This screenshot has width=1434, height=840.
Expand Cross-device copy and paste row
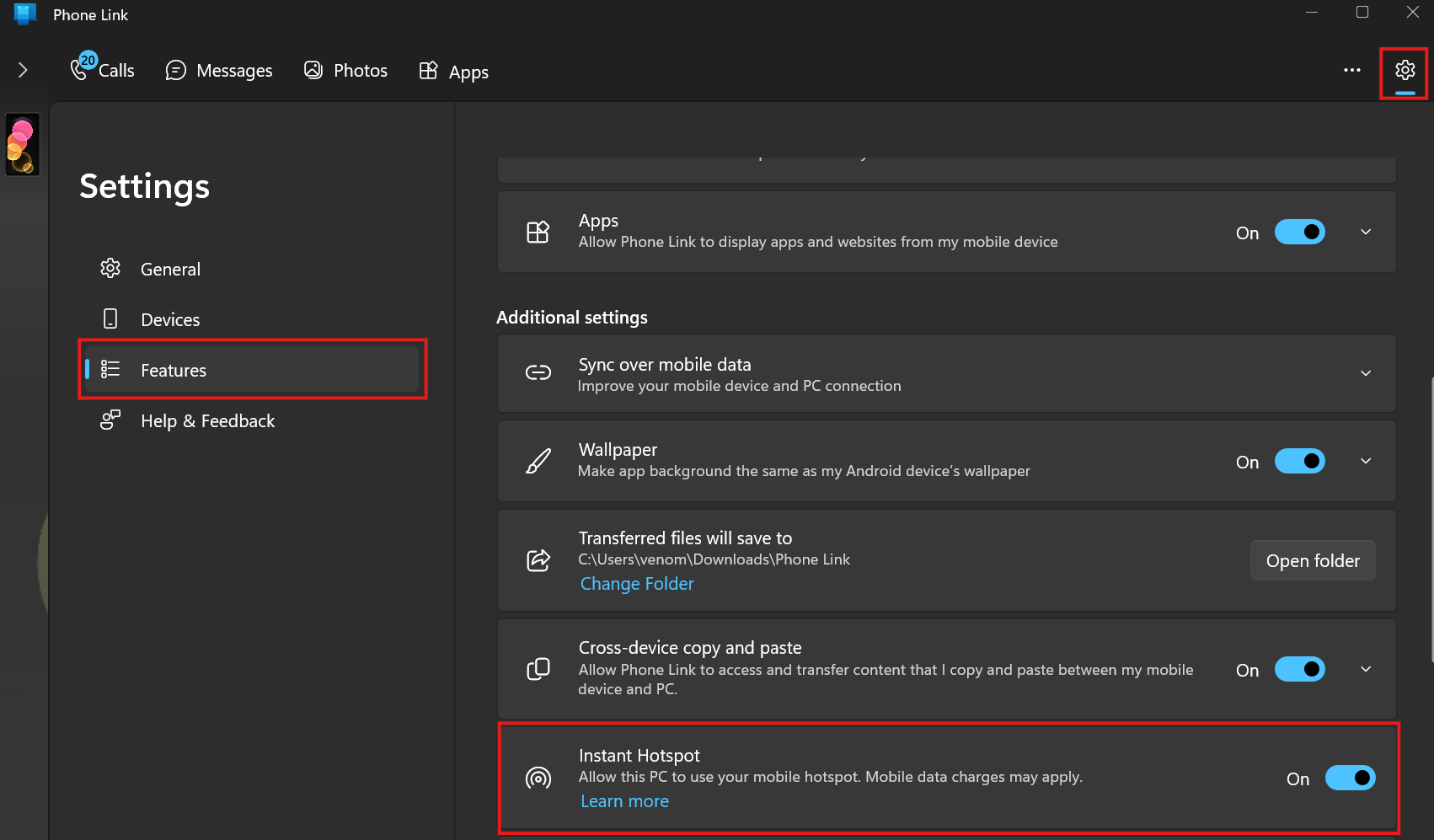(x=1366, y=669)
